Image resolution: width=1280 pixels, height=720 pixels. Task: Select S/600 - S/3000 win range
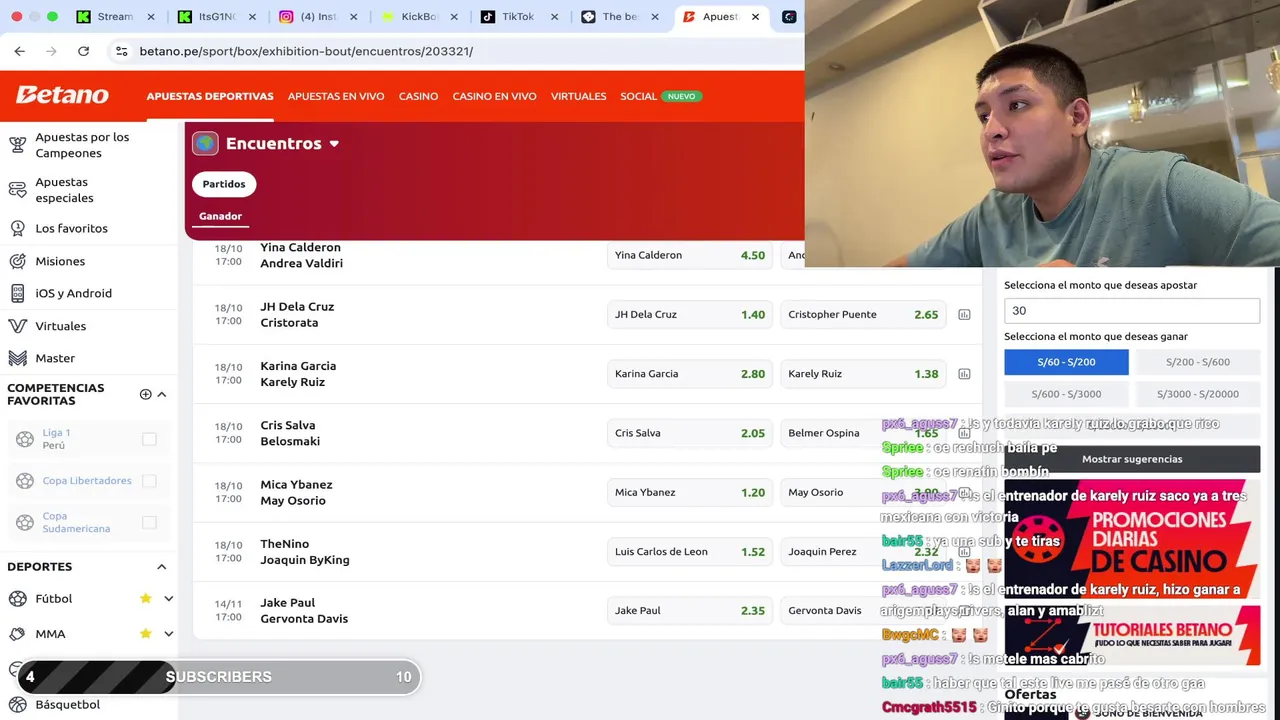(x=1066, y=394)
